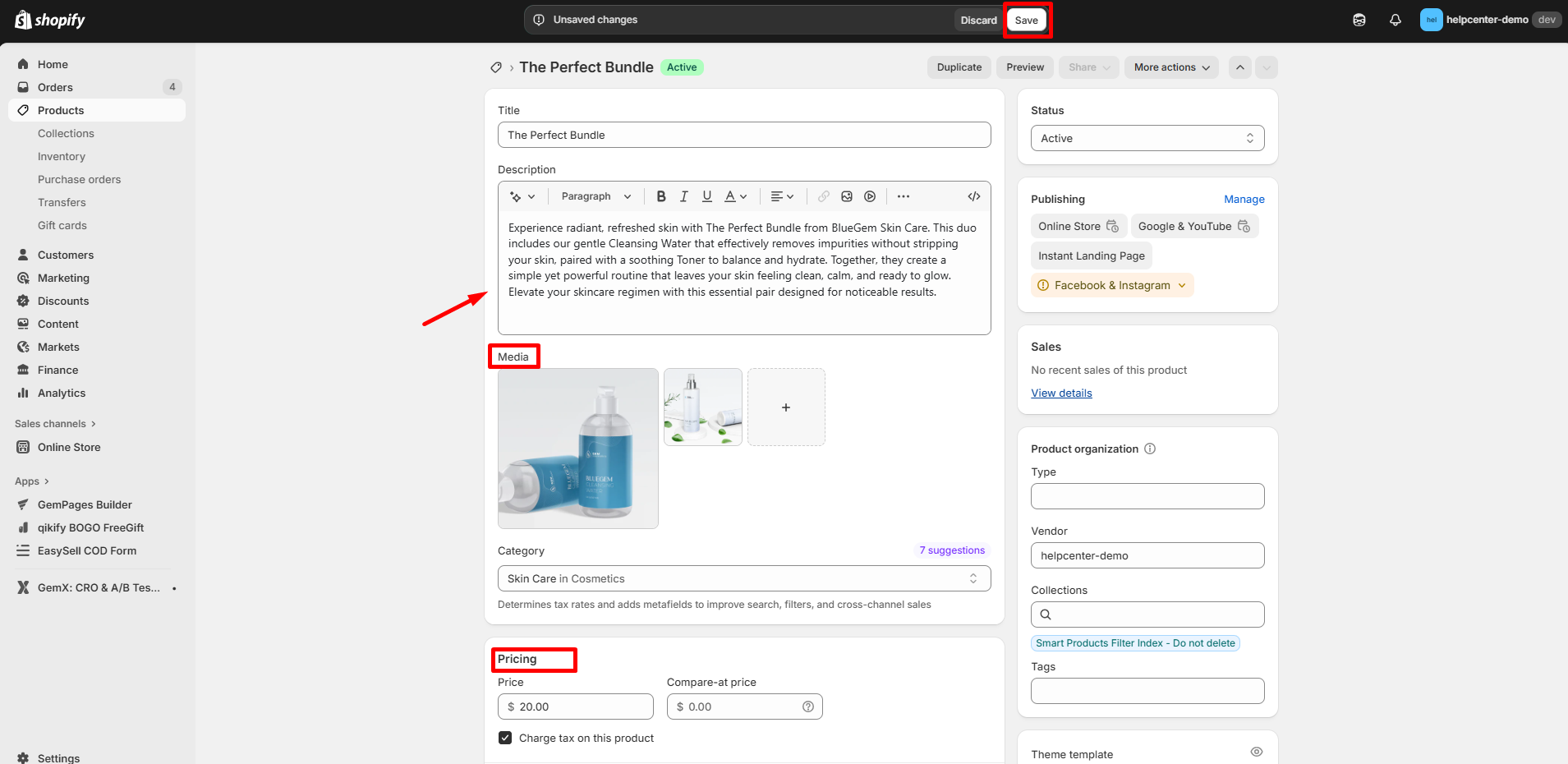Click the insert video icon in editor
Screen dimensions: 1568x764
(x=870, y=196)
